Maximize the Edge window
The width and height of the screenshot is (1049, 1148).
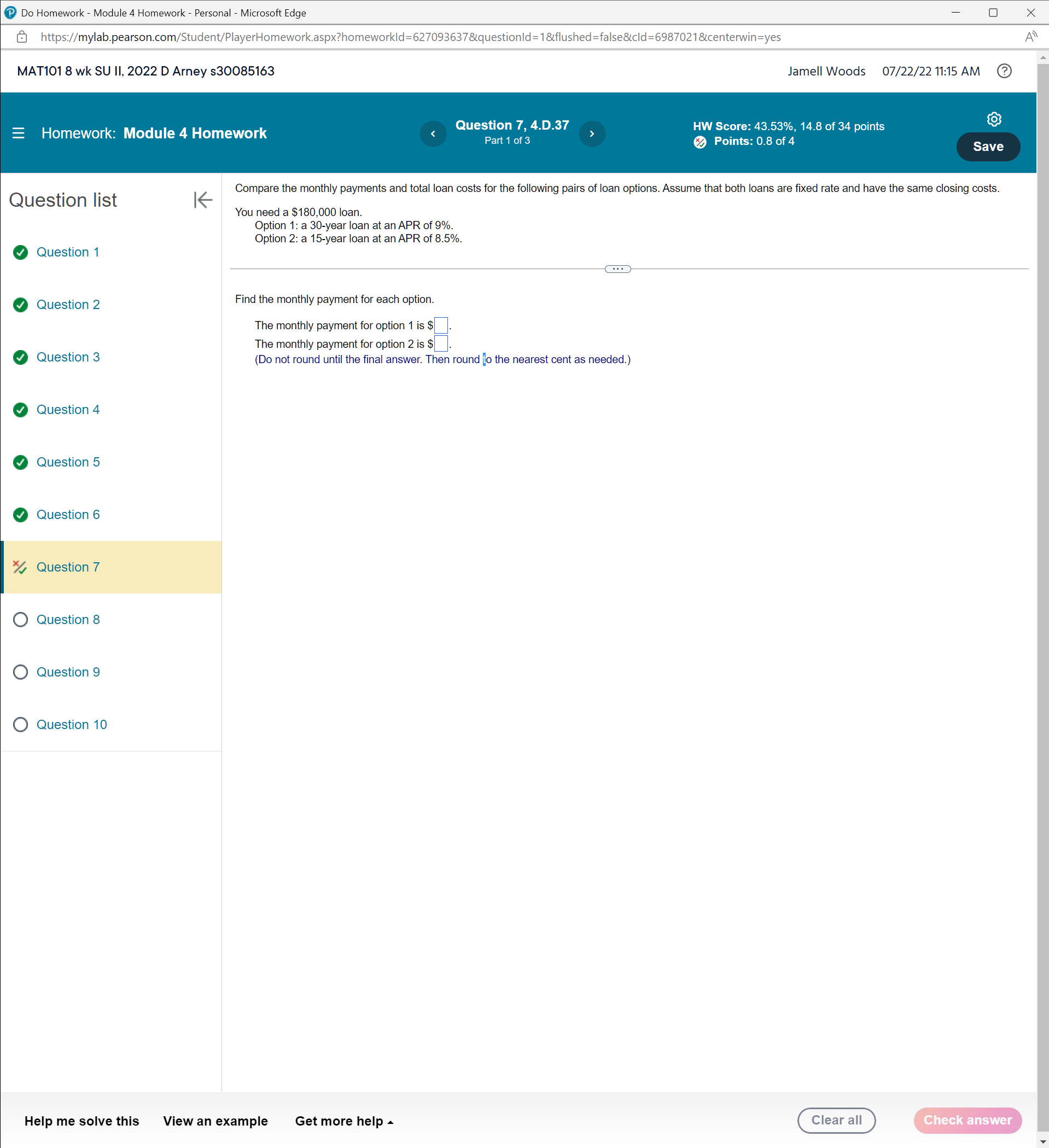(x=993, y=13)
